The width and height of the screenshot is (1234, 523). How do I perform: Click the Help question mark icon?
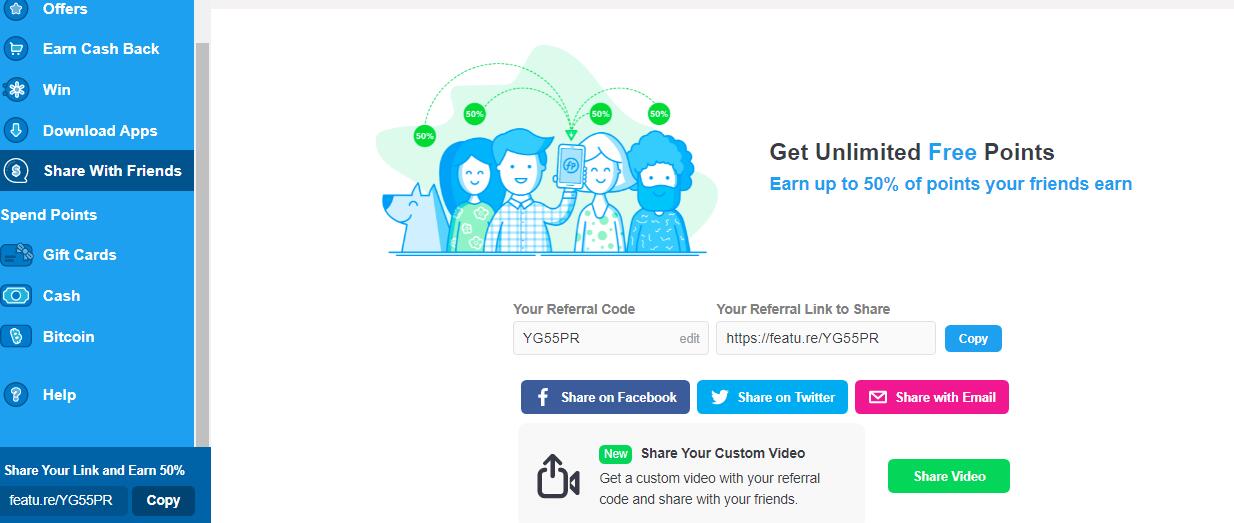tap(16, 395)
